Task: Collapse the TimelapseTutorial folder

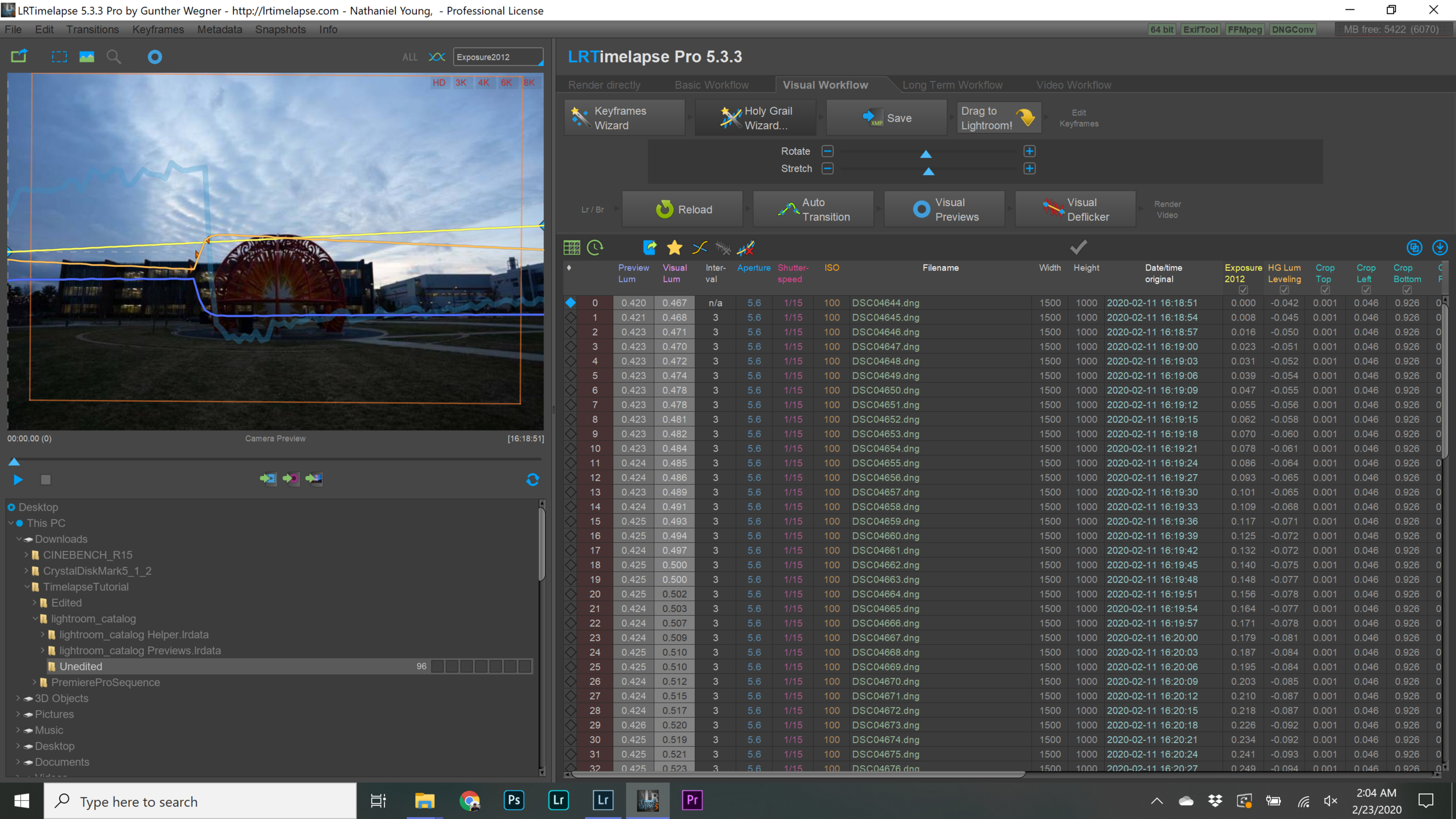Action: coord(27,587)
